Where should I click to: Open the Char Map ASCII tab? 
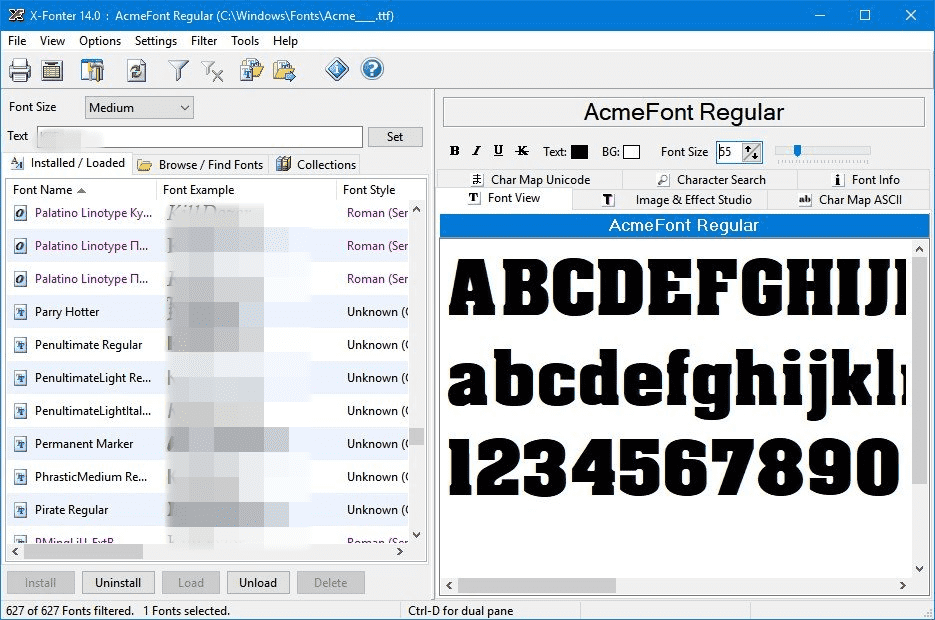(x=850, y=200)
